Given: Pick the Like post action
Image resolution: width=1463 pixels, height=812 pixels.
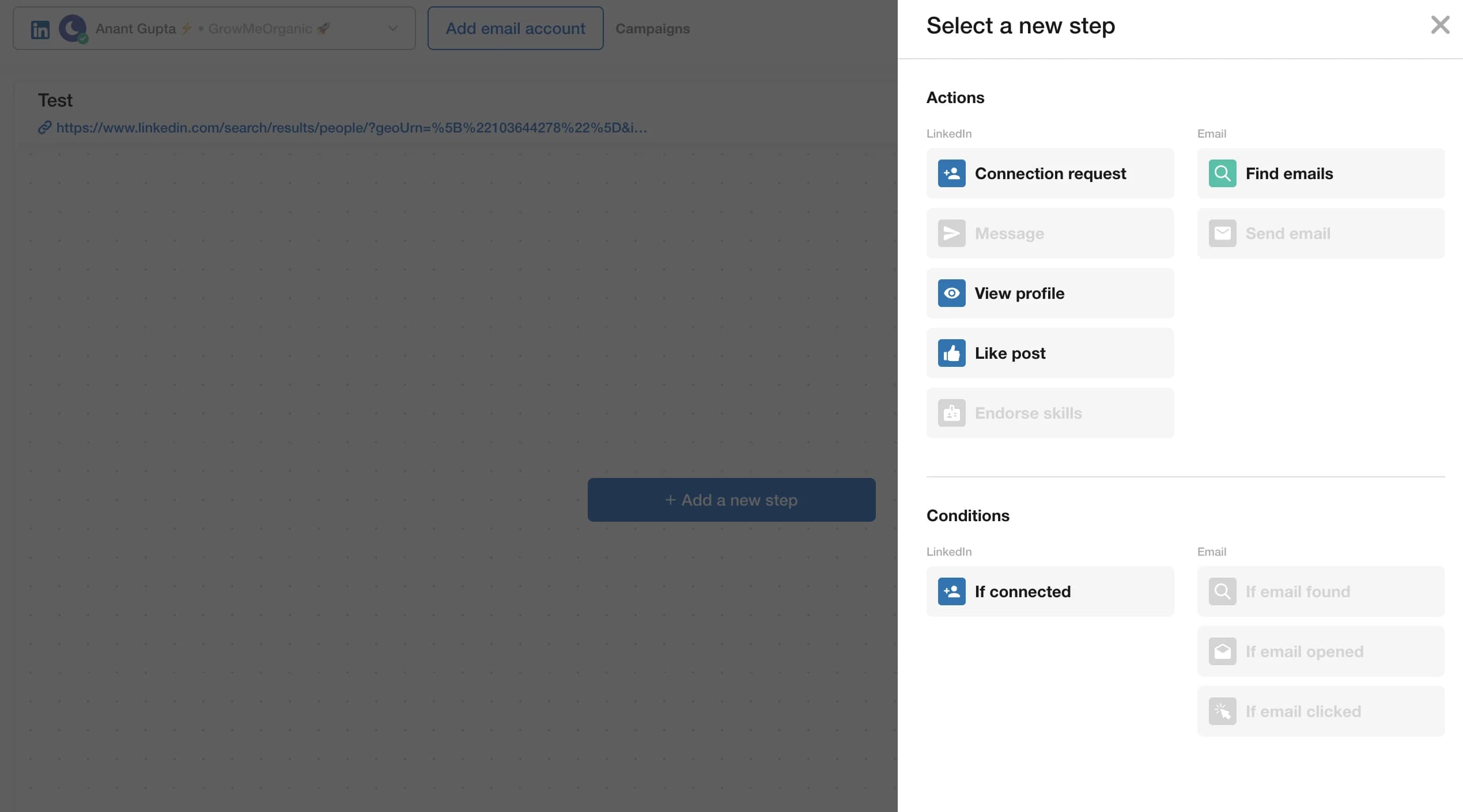Looking at the screenshot, I should coord(1050,353).
